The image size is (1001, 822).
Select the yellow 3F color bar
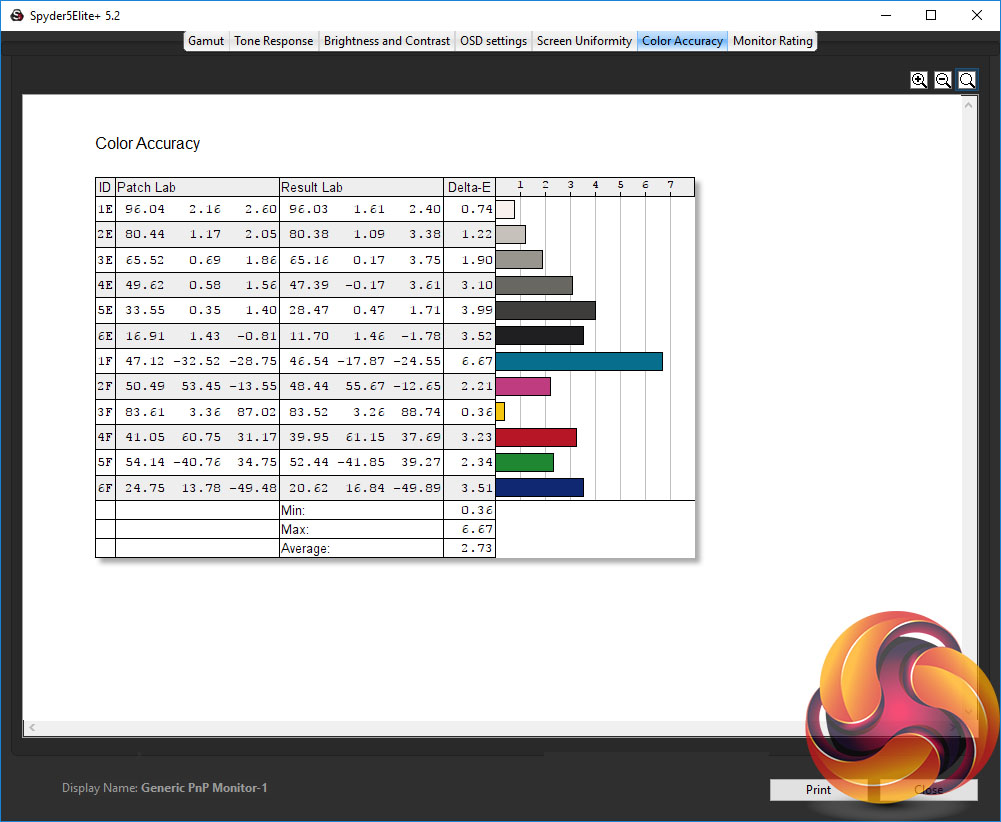[x=500, y=411]
